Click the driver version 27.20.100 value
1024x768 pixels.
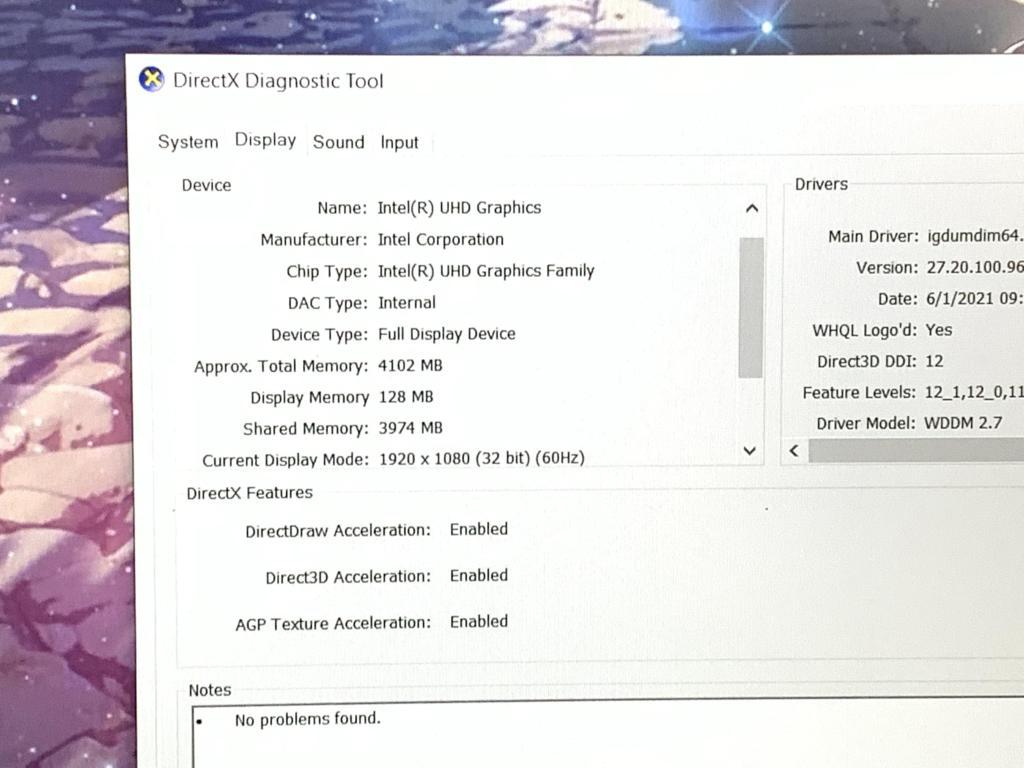coord(974,267)
